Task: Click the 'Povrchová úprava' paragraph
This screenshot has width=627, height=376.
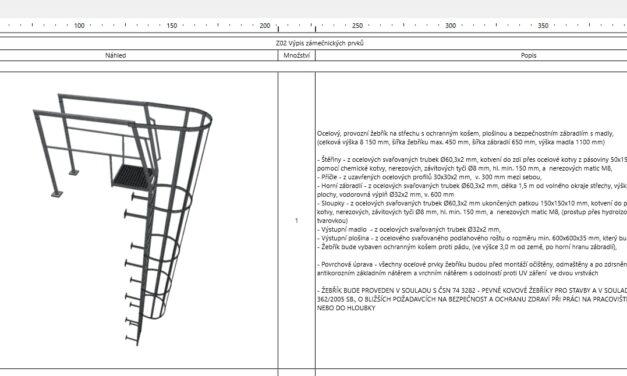Action: [472, 269]
